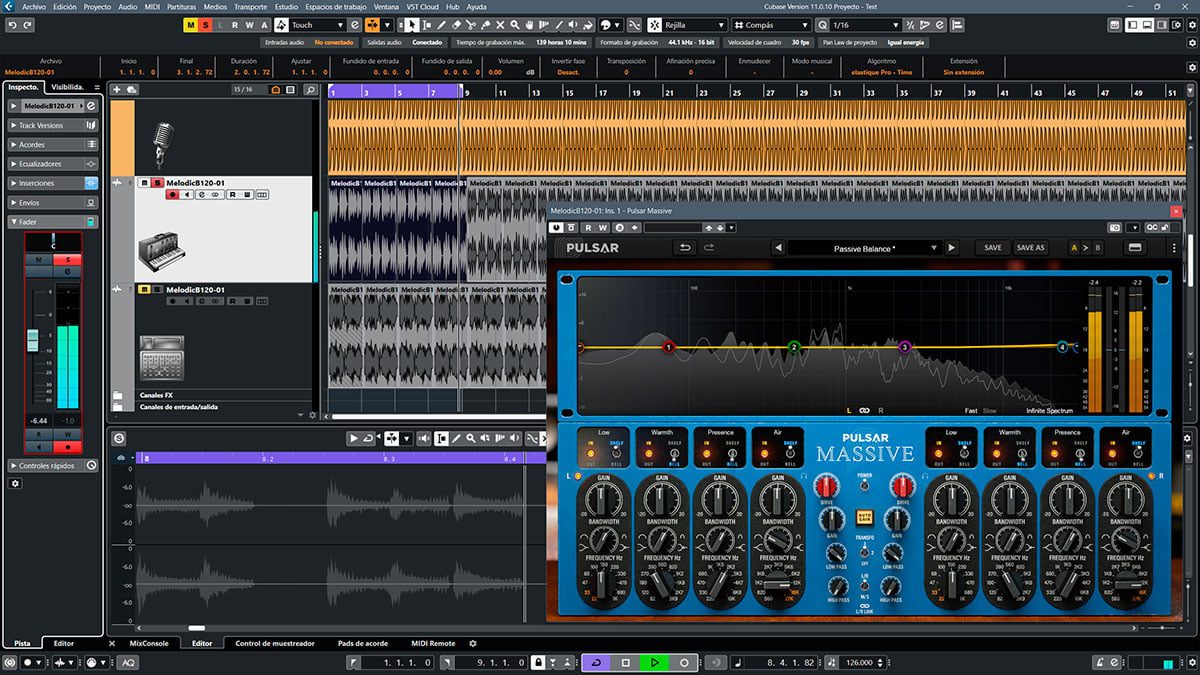Switch to Control de muestreador tab
Viewport: 1200px width, 675px height.
(x=275, y=643)
